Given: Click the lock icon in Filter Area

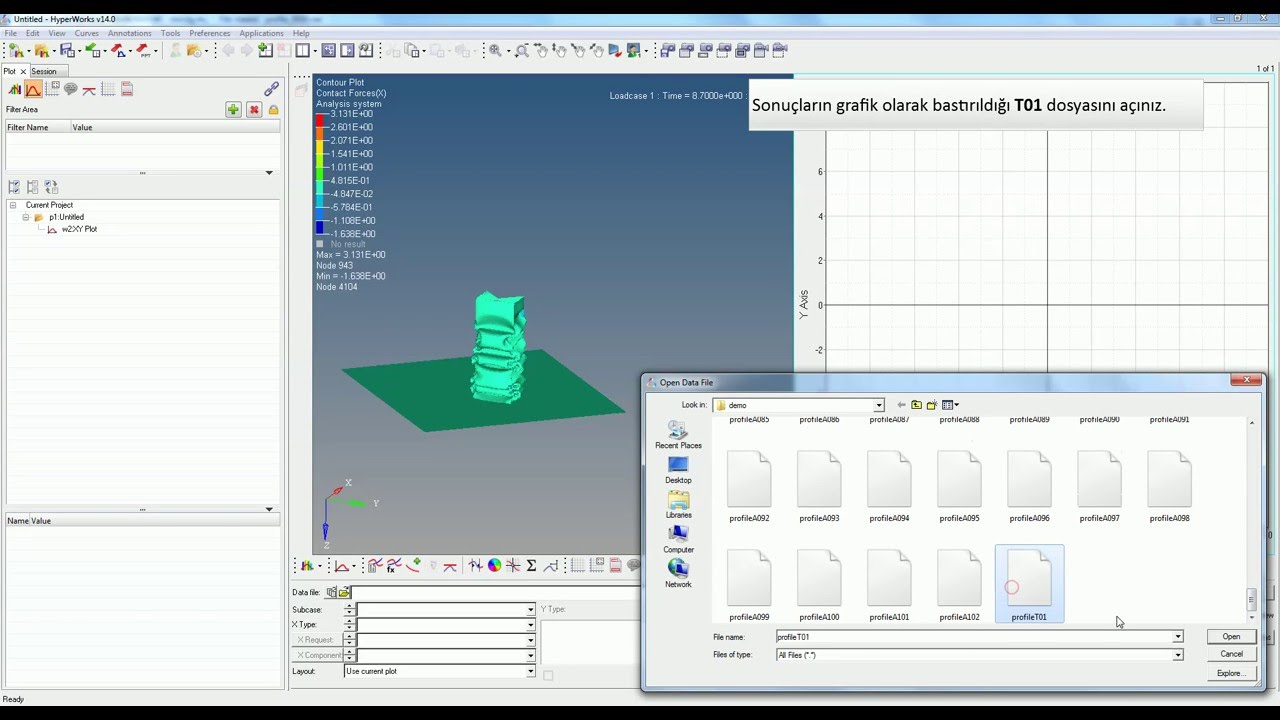Looking at the screenshot, I should coord(273,110).
